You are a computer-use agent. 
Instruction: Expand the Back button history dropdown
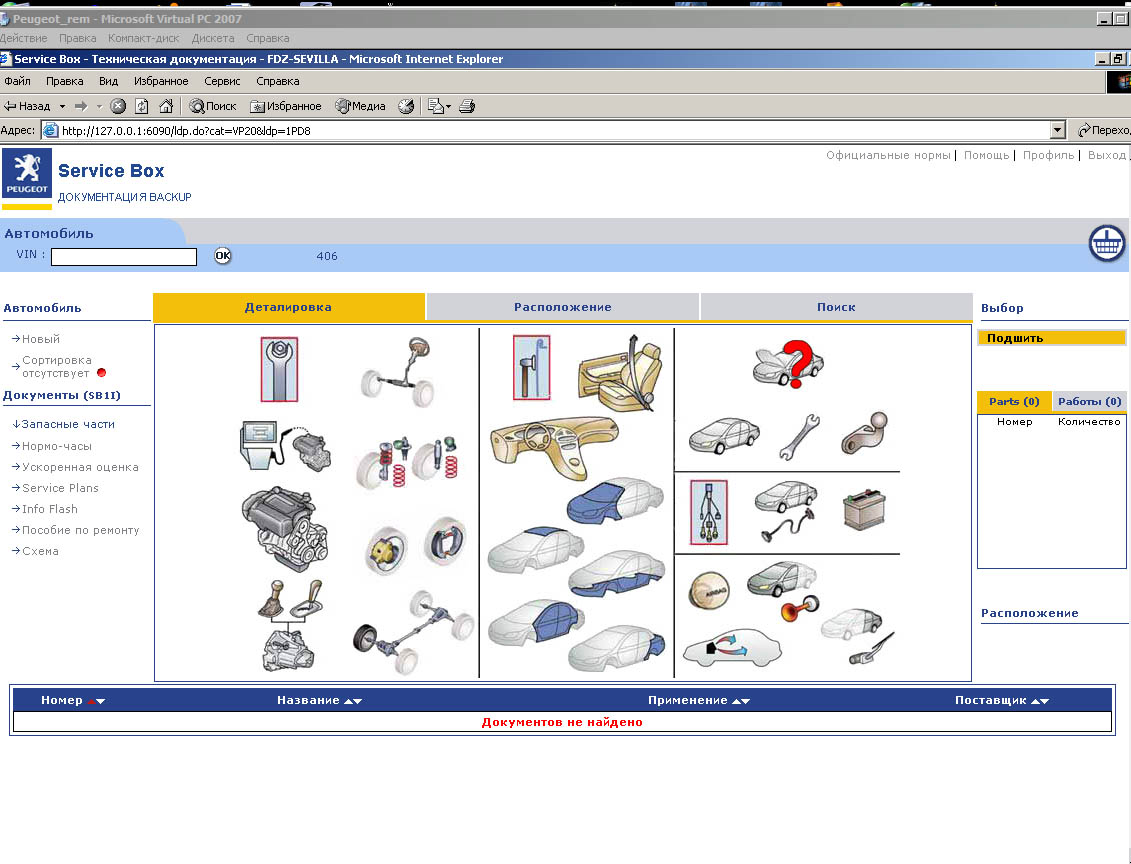62,106
